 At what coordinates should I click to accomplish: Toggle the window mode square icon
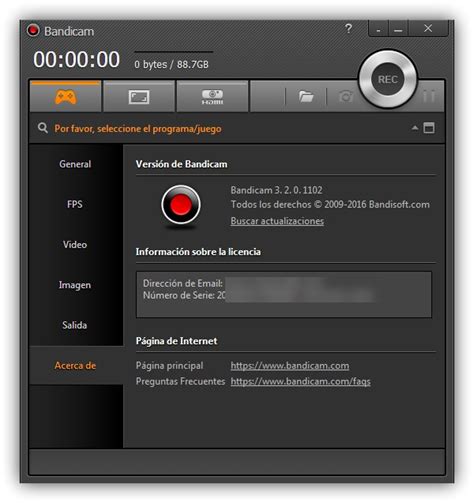429,128
